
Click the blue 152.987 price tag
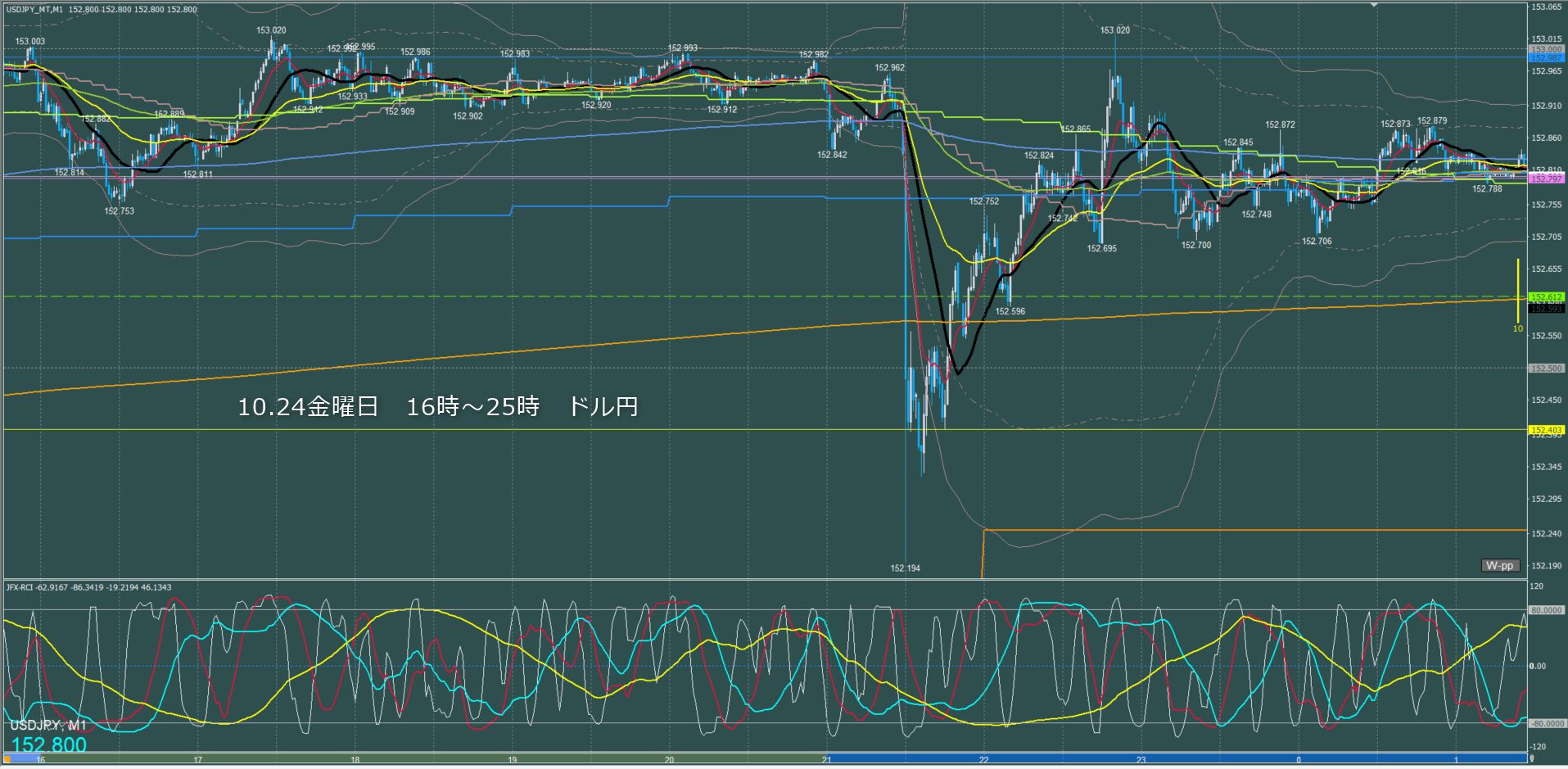click(1546, 58)
